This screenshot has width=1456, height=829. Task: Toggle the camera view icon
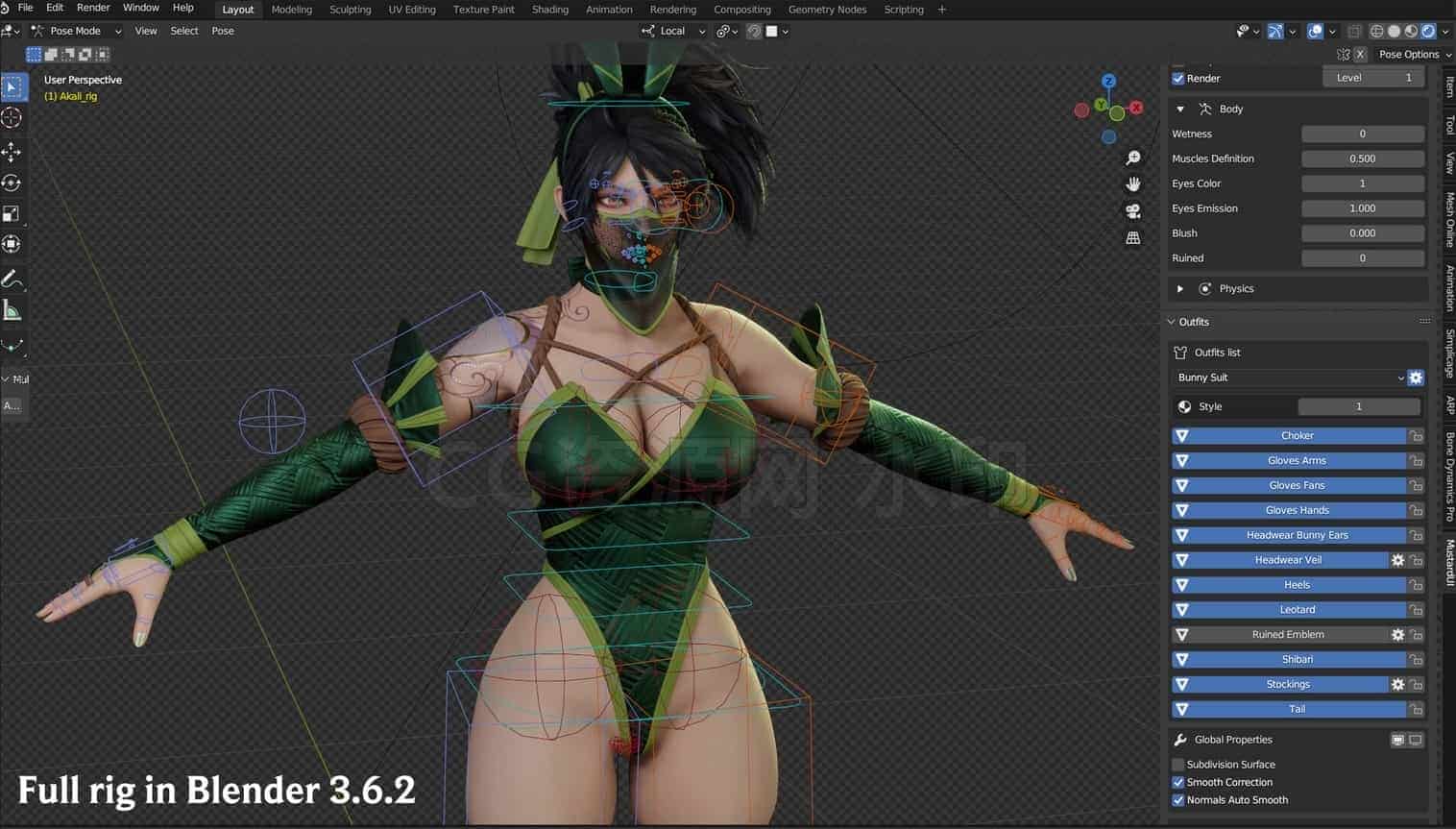click(x=1133, y=211)
